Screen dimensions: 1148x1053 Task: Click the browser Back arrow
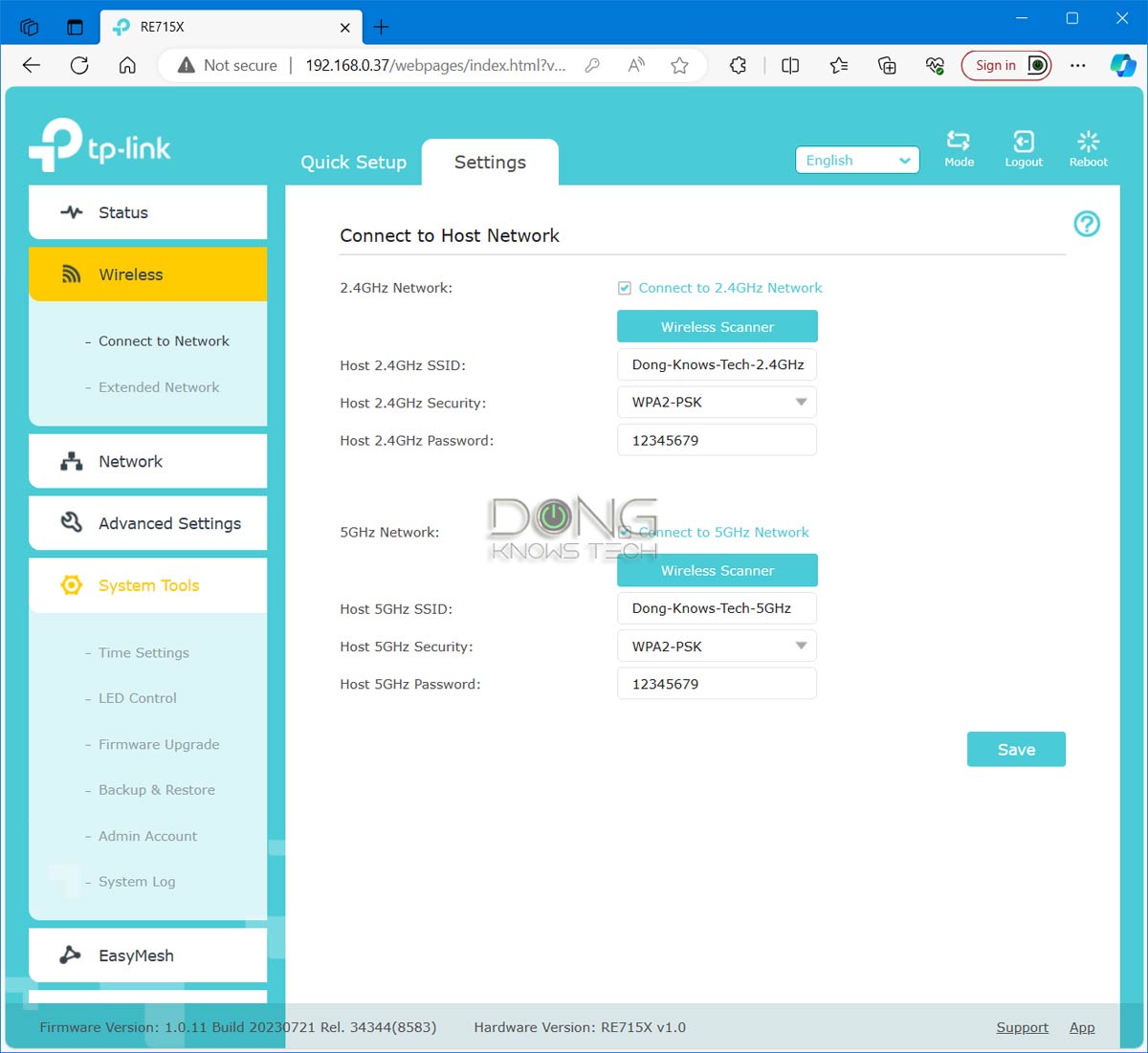coord(32,65)
